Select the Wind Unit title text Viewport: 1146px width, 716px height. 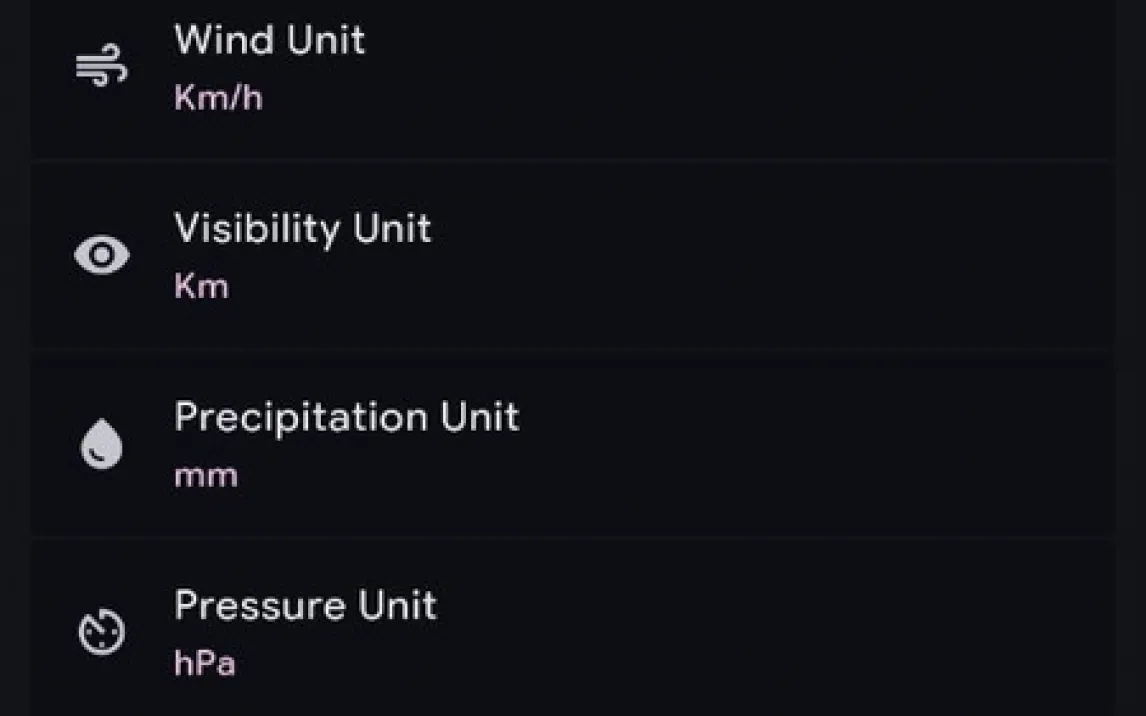(270, 40)
